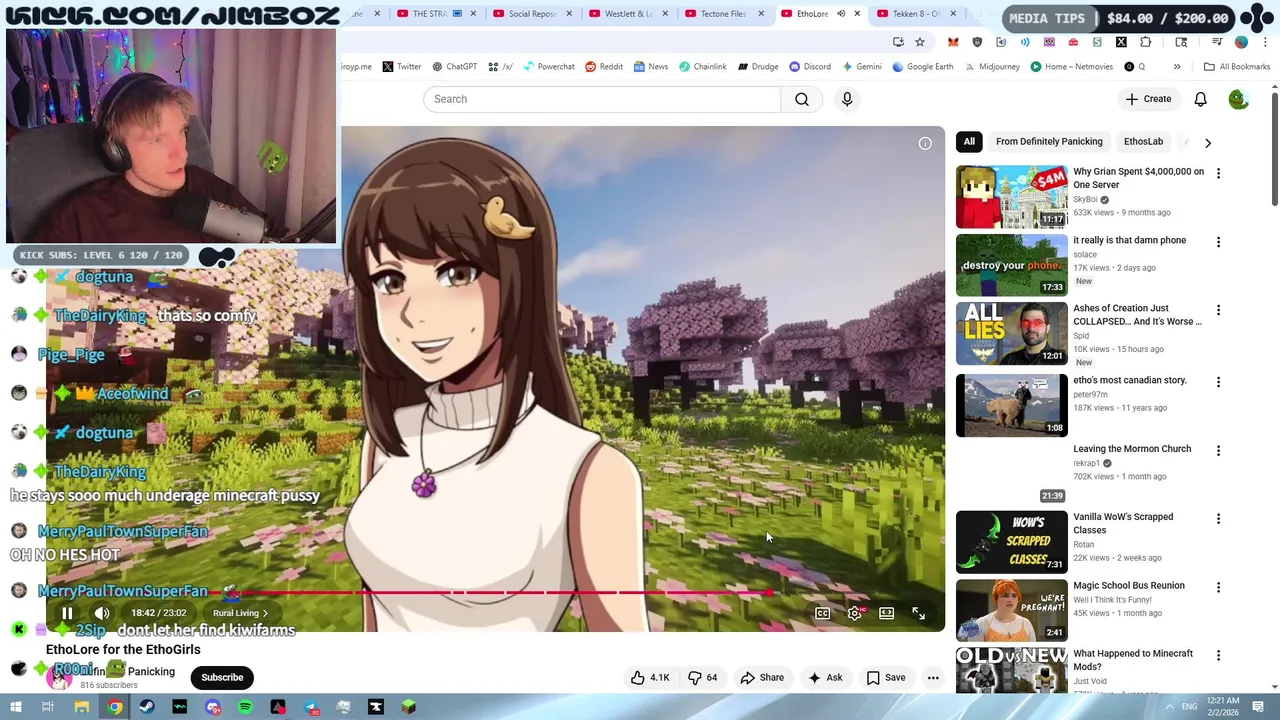This screenshot has height=720, width=1280.
Task: Open more actions below the video
Action: click(x=933, y=677)
